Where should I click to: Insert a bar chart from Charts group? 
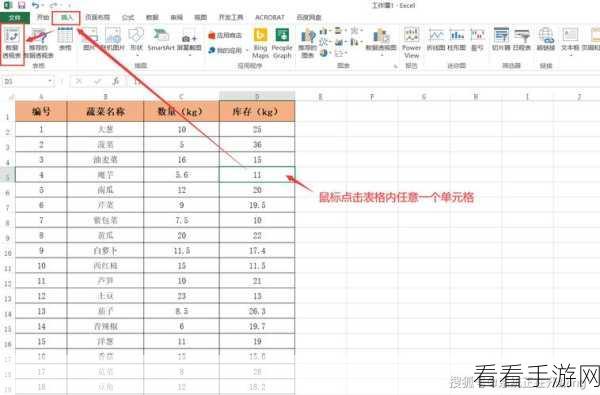339,31
